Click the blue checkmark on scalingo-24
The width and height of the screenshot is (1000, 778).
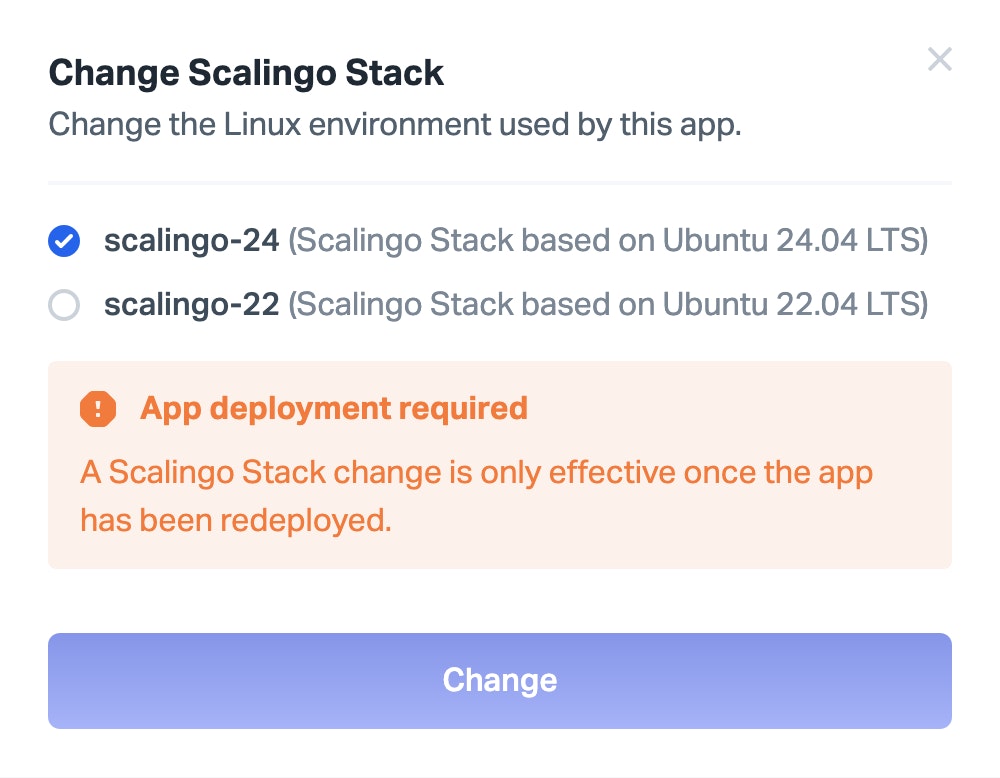tap(65, 241)
